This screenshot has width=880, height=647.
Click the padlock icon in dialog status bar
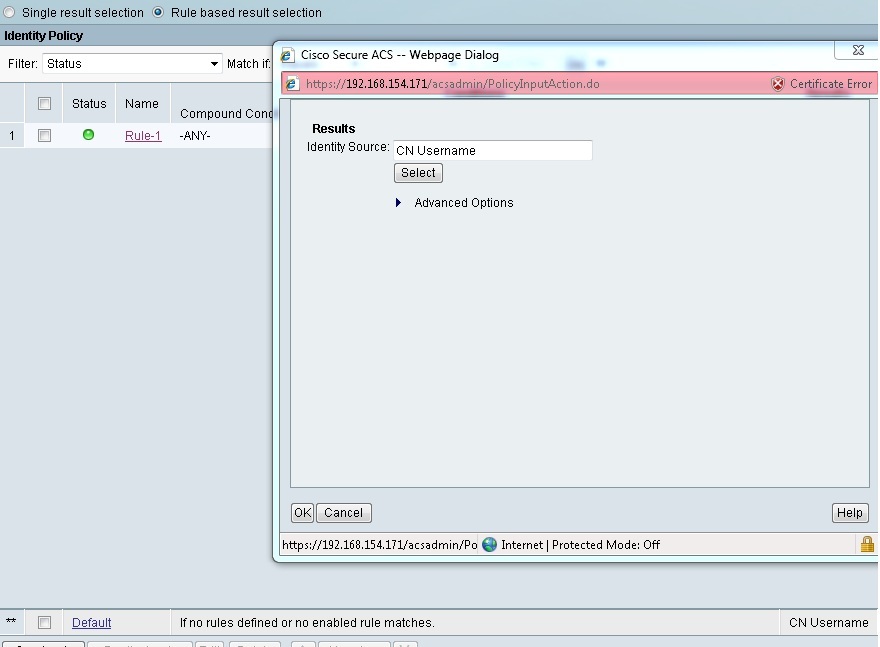(867, 544)
